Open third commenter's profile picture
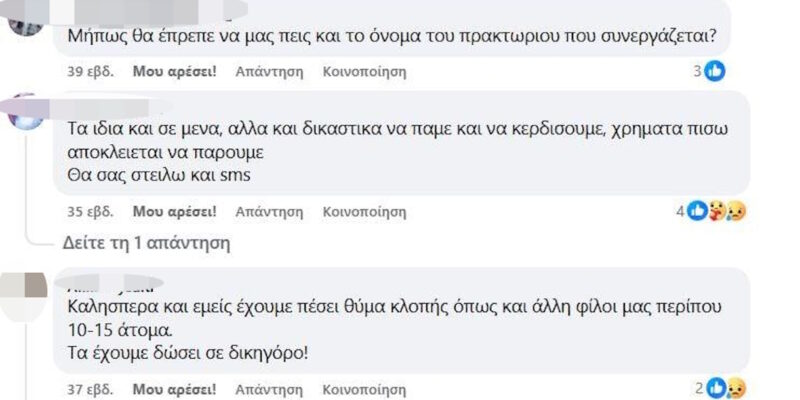800x400 pixels. pyautogui.click(x=23, y=296)
